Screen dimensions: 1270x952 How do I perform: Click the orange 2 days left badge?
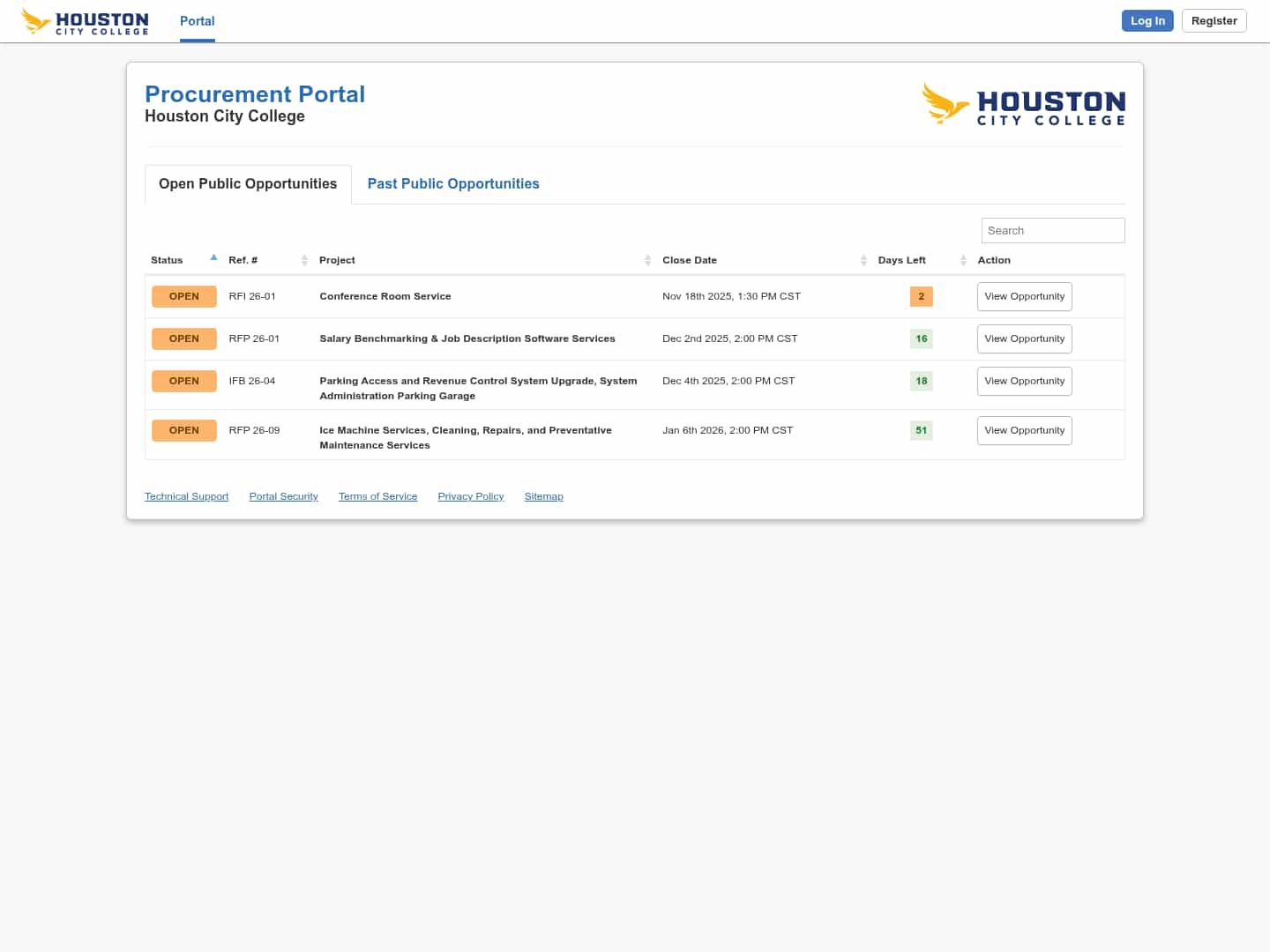pyautogui.click(x=921, y=297)
